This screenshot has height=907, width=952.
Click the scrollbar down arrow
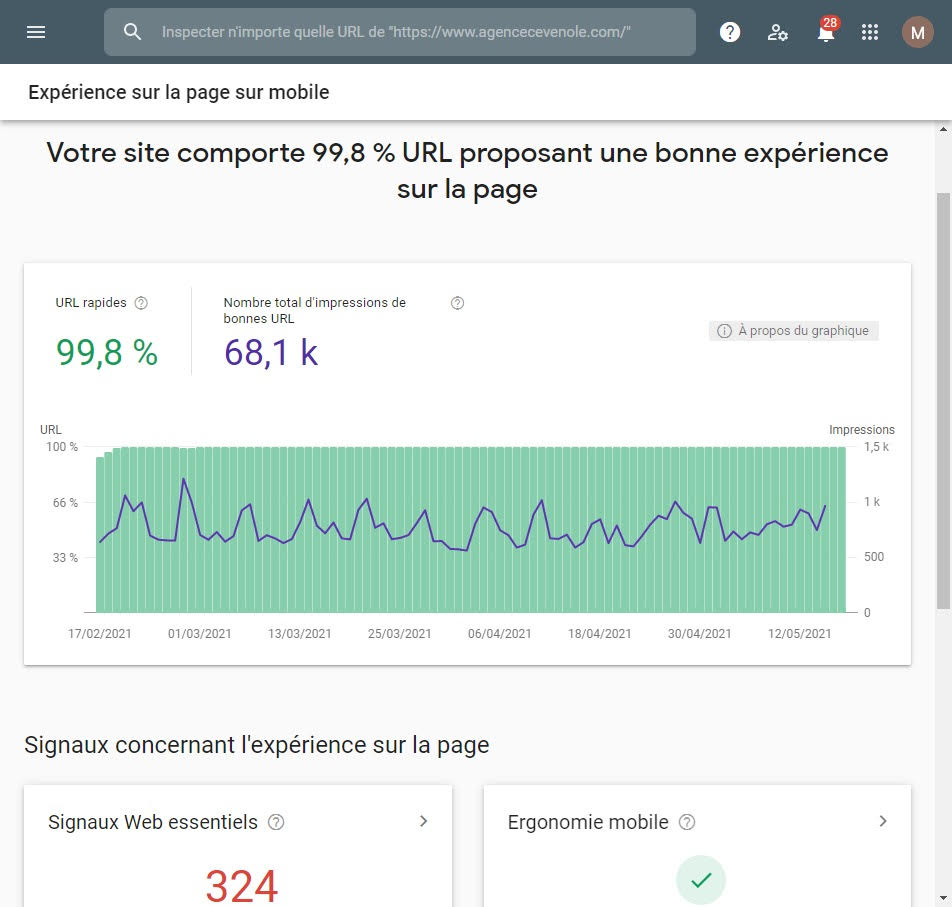[x=943, y=898]
